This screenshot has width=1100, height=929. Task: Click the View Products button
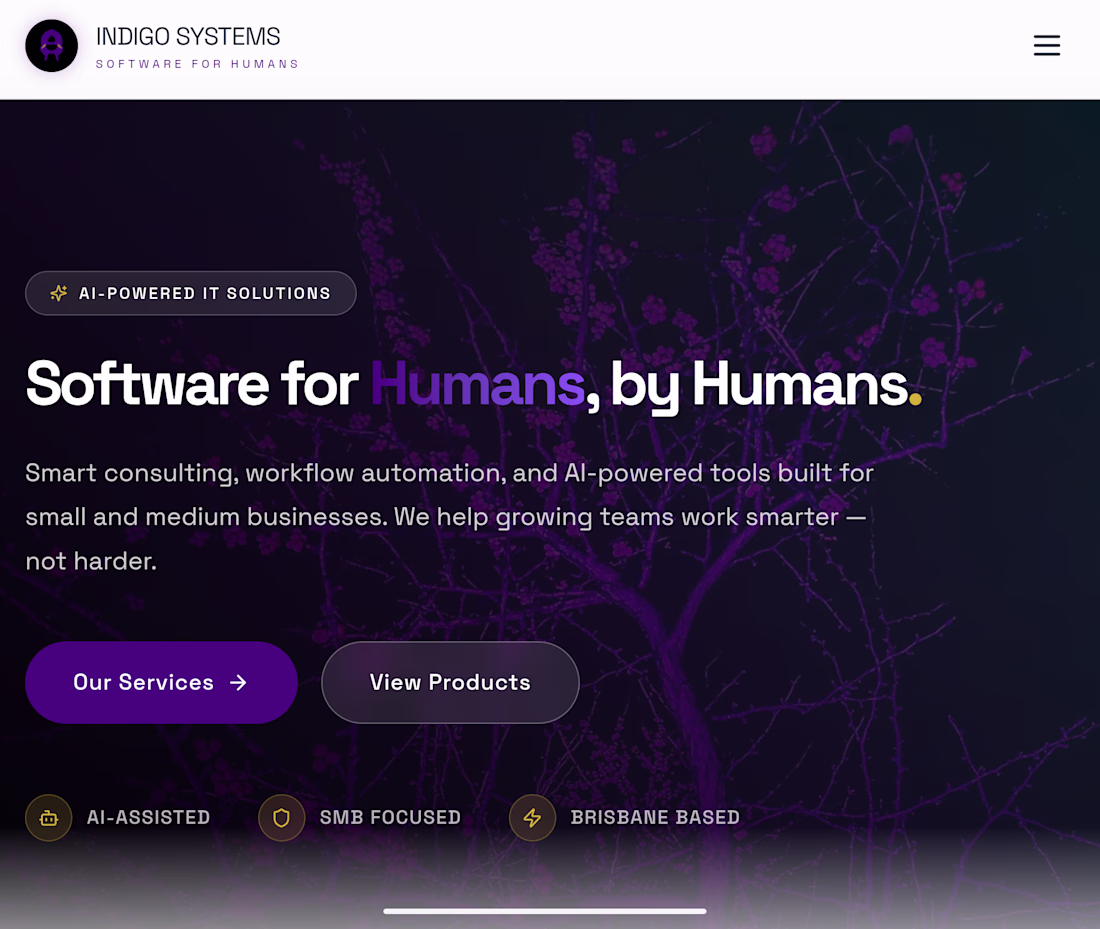coord(450,682)
